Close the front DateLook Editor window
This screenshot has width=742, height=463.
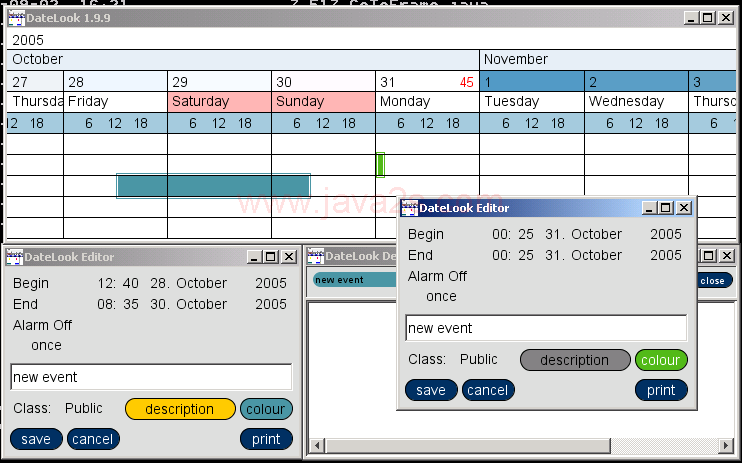click(x=683, y=208)
